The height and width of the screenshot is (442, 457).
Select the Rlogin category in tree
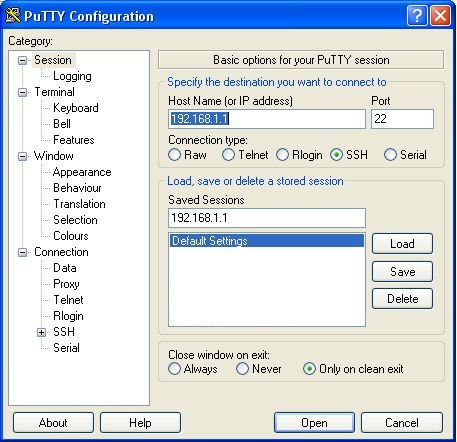click(x=68, y=316)
